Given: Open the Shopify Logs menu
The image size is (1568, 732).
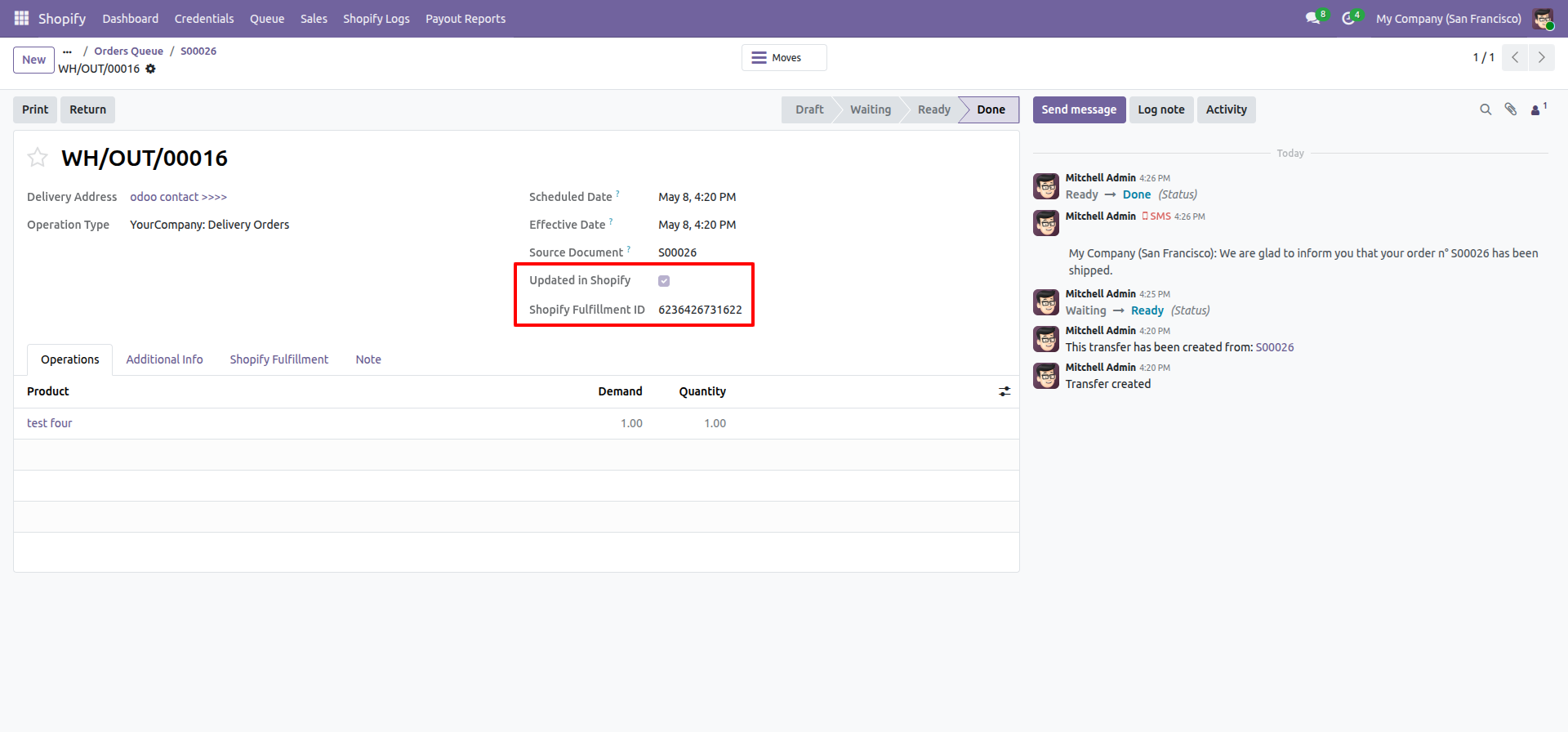Looking at the screenshot, I should point(376,18).
